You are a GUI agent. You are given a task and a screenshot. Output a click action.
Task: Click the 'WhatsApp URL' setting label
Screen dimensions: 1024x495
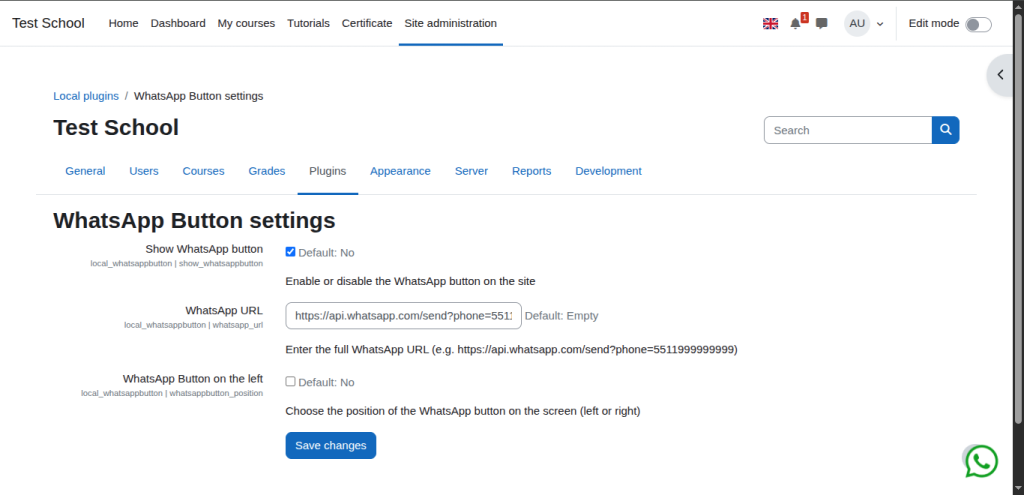224,310
